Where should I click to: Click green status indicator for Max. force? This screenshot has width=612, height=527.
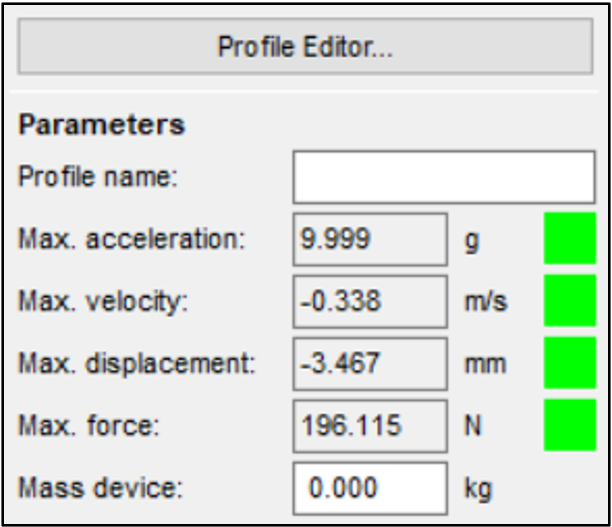(569, 425)
